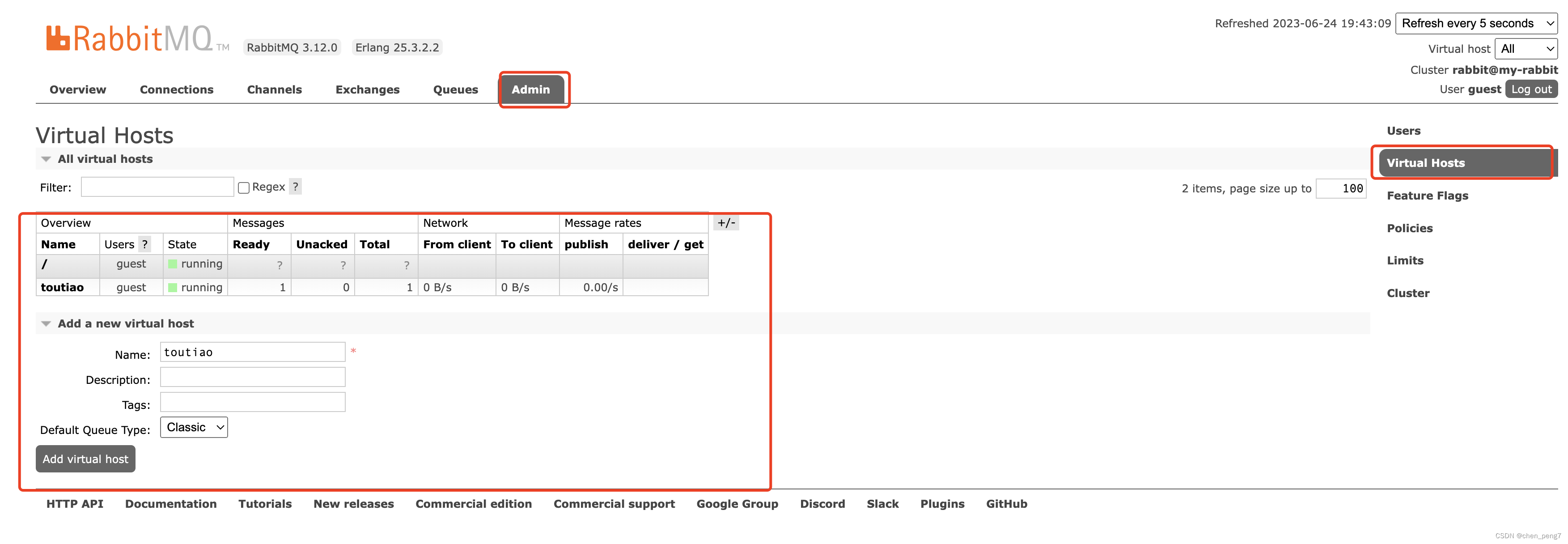This screenshot has height=544, width=1568.
Task: Open the Documentation footer link
Action: click(171, 504)
